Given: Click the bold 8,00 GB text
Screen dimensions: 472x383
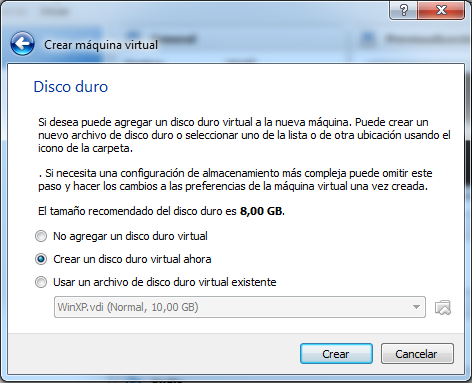Looking at the screenshot, I should point(262,211).
